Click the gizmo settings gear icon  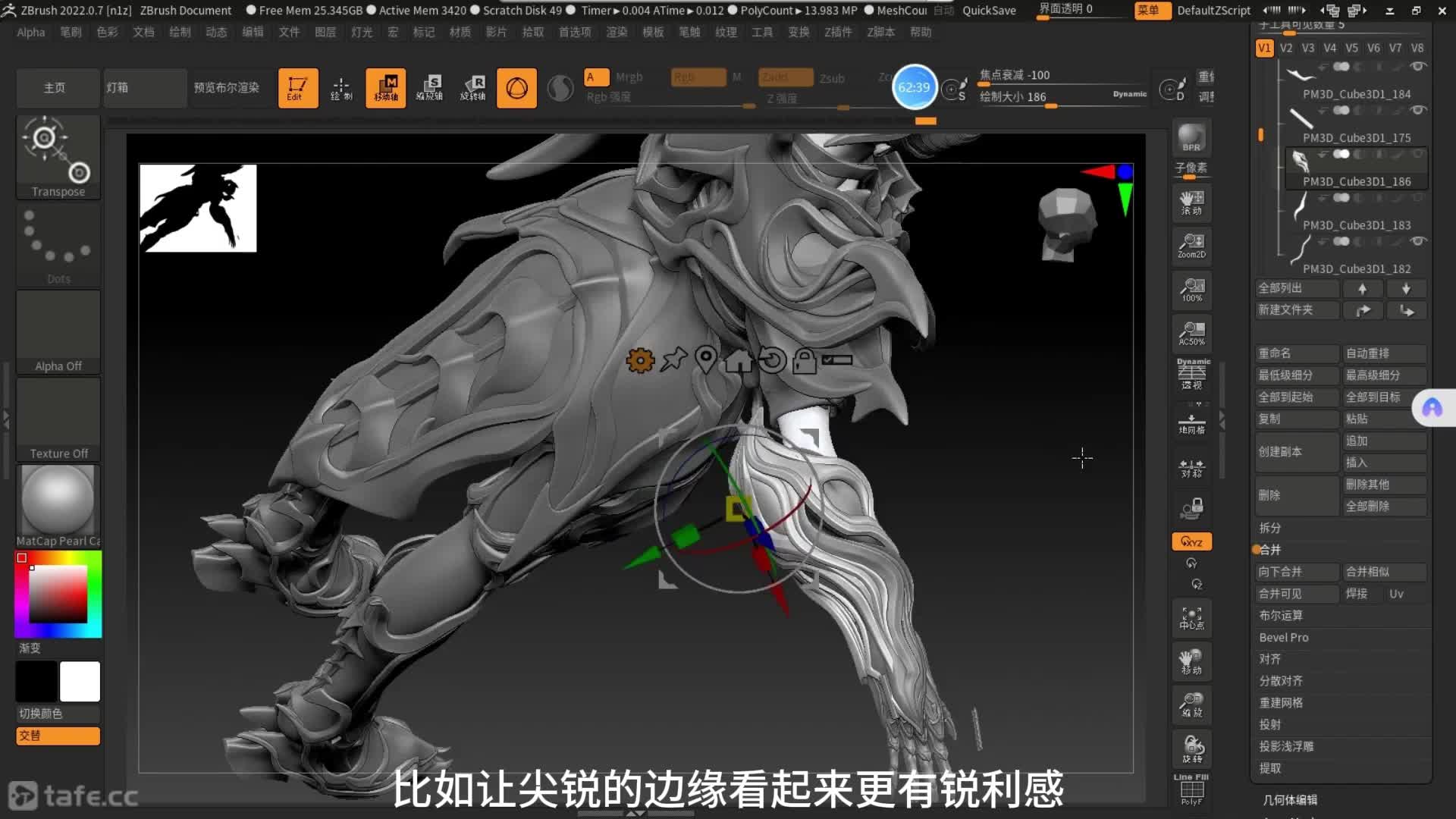point(640,361)
